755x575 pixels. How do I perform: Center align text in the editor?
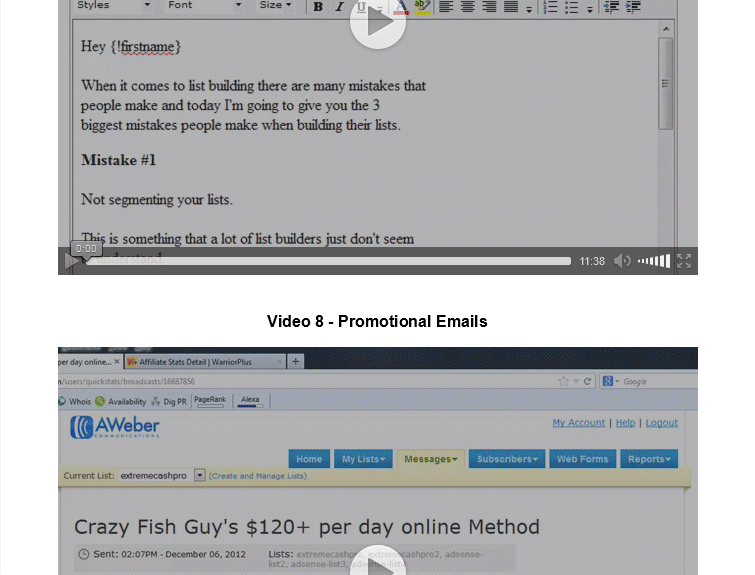pyautogui.click(x=468, y=7)
